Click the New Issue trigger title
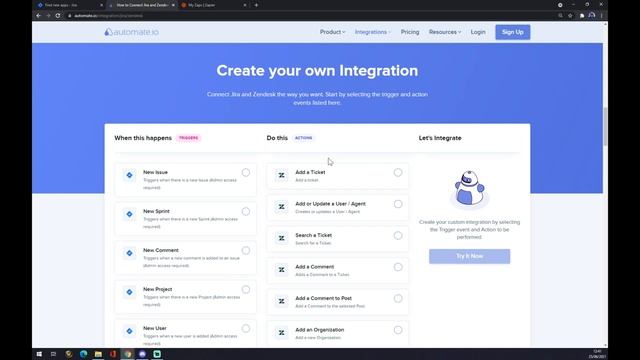Screen dimensions: 640x360 click(x=155, y=172)
